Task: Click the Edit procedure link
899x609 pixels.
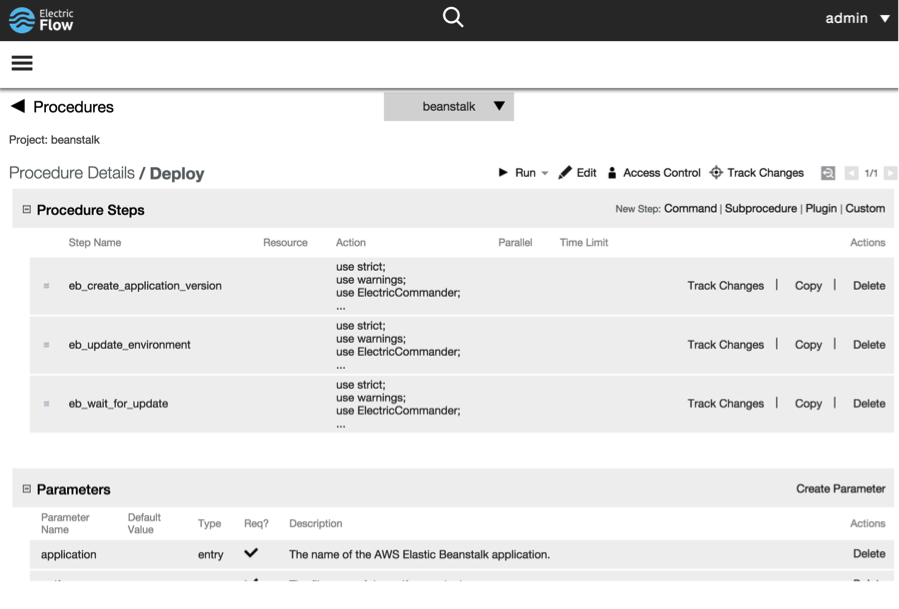Action: (587, 173)
